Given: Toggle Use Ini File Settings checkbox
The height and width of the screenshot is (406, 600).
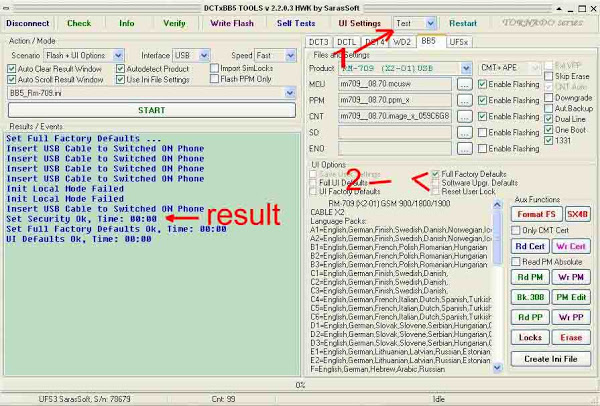Looking at the screenshot, I should pyautogui.click(x=120, y=80).
